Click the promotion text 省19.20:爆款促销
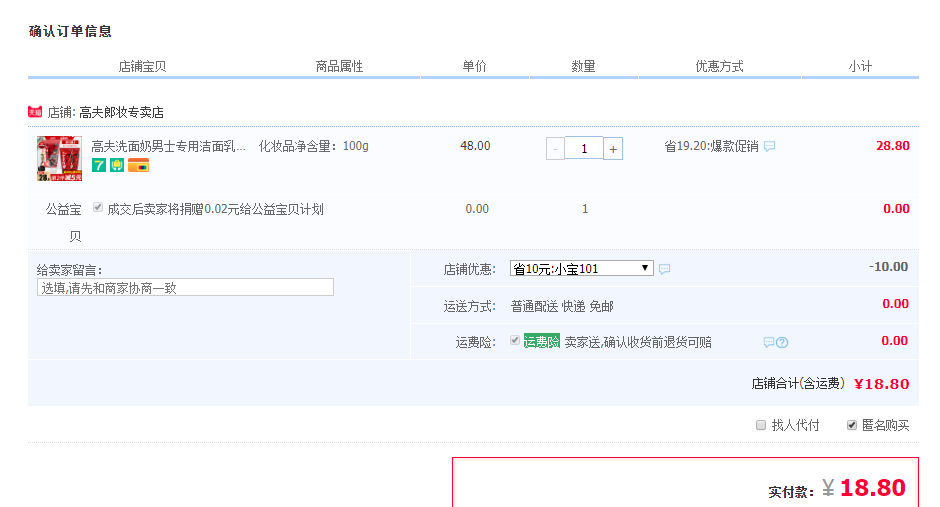 point(712,146)
